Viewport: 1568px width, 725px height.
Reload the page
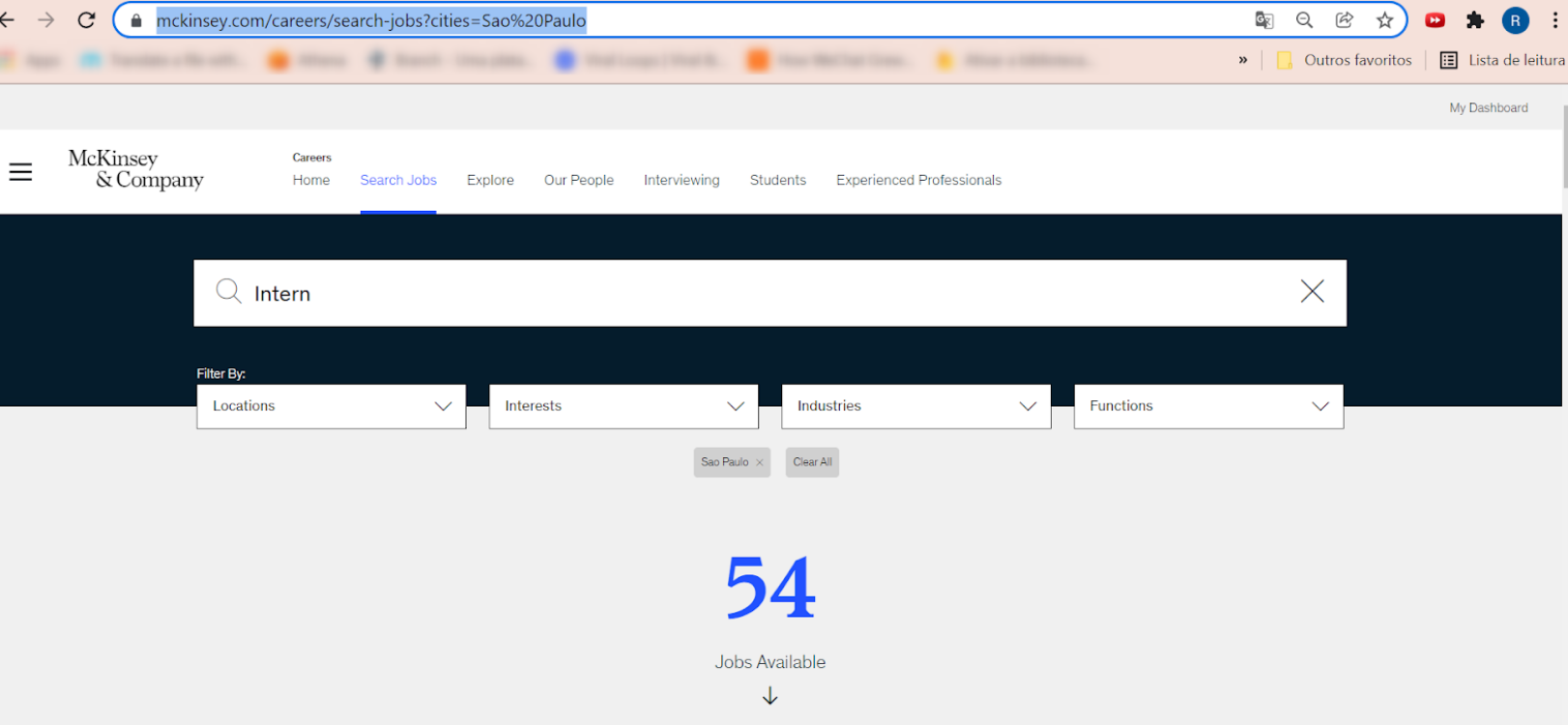(86, 19)
